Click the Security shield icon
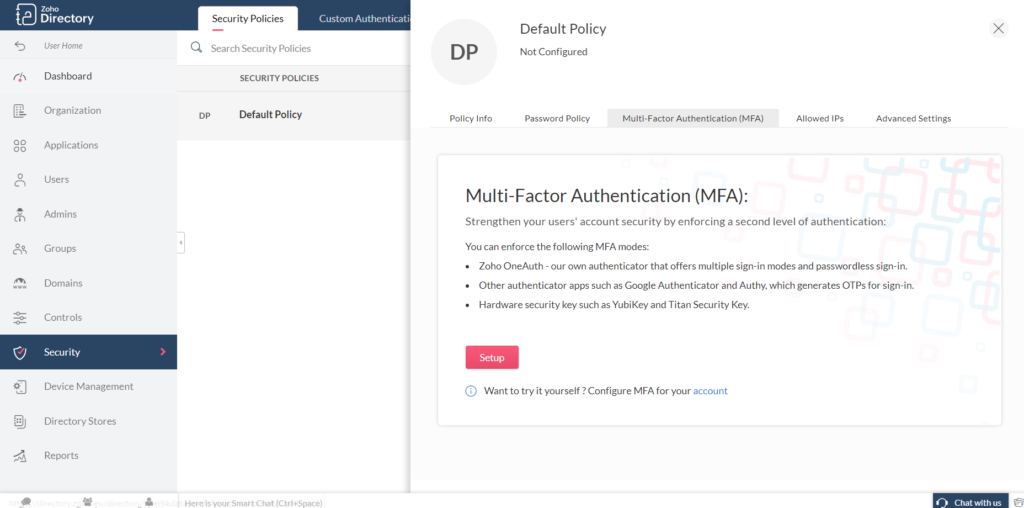 click(x=20, y=353)
